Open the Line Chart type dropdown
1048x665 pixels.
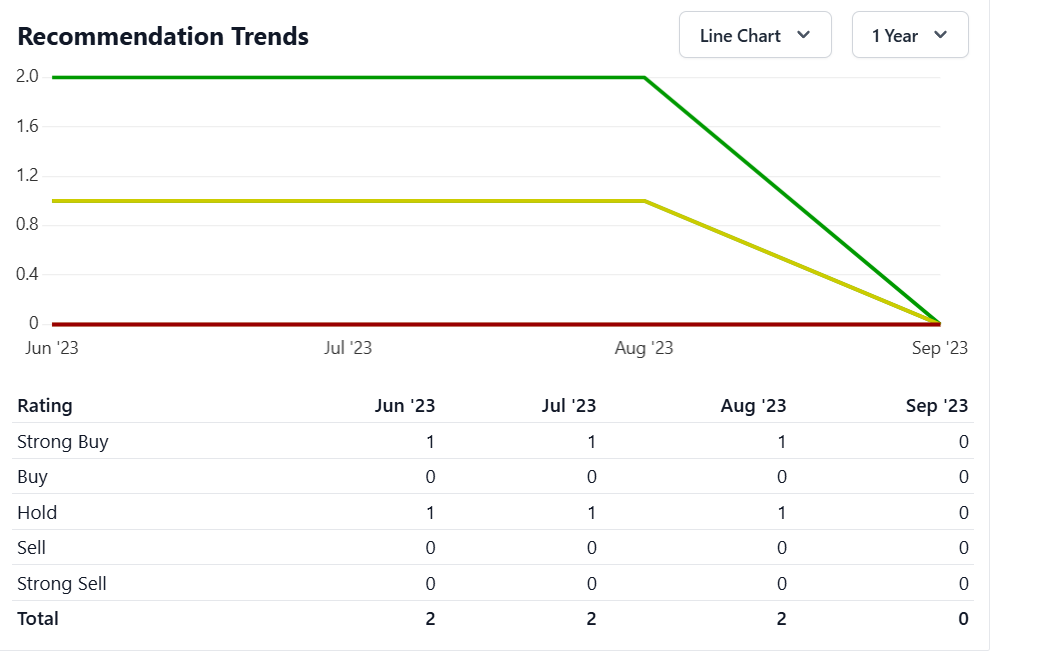pyautogui.click(x=754, y=35)
